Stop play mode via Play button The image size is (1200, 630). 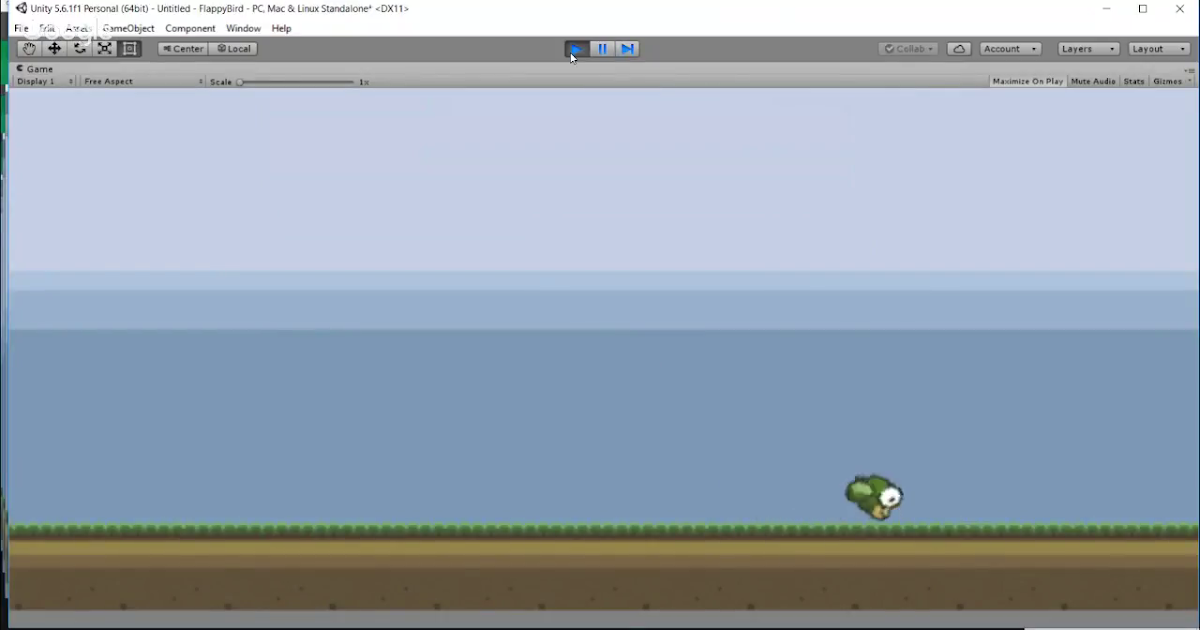point(576,48)
